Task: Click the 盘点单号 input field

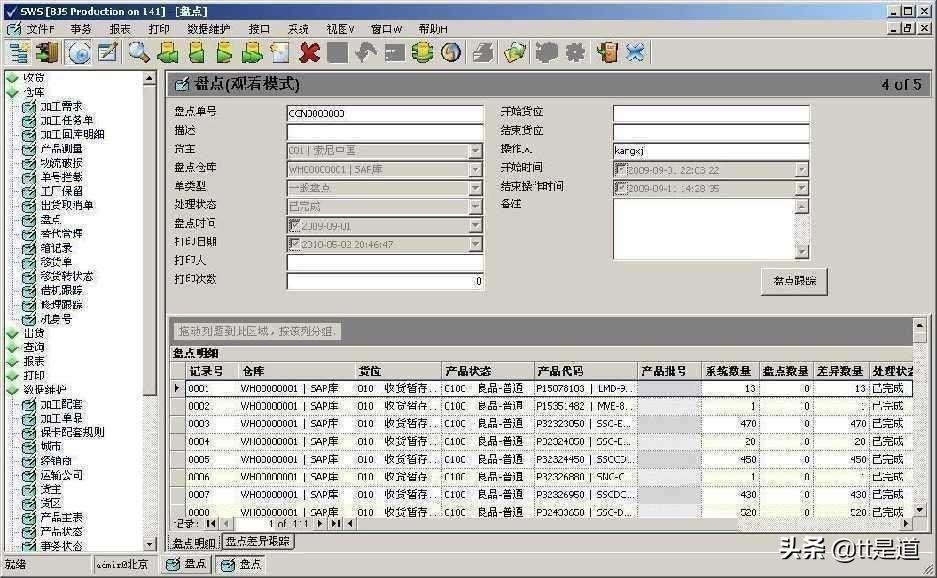Action: click(385, 114)
